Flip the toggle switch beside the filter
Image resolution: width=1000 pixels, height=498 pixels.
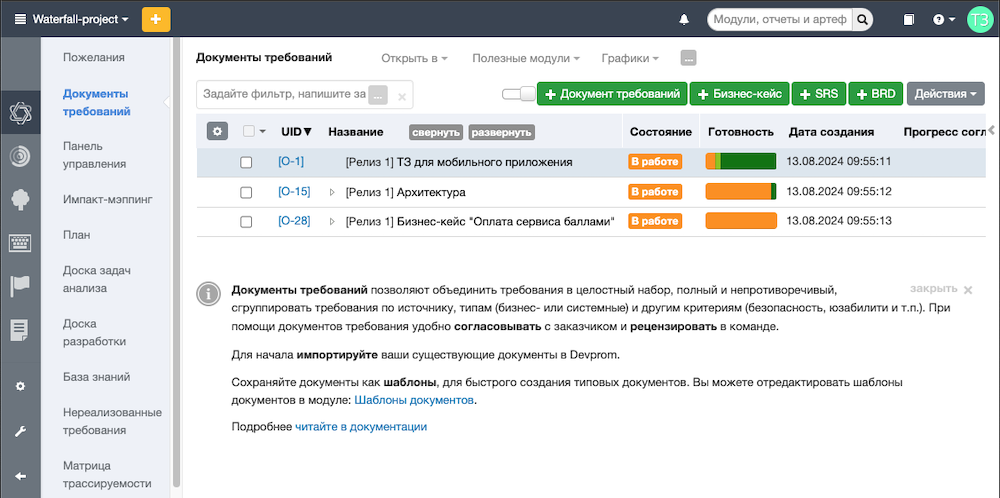pos(518,94)
